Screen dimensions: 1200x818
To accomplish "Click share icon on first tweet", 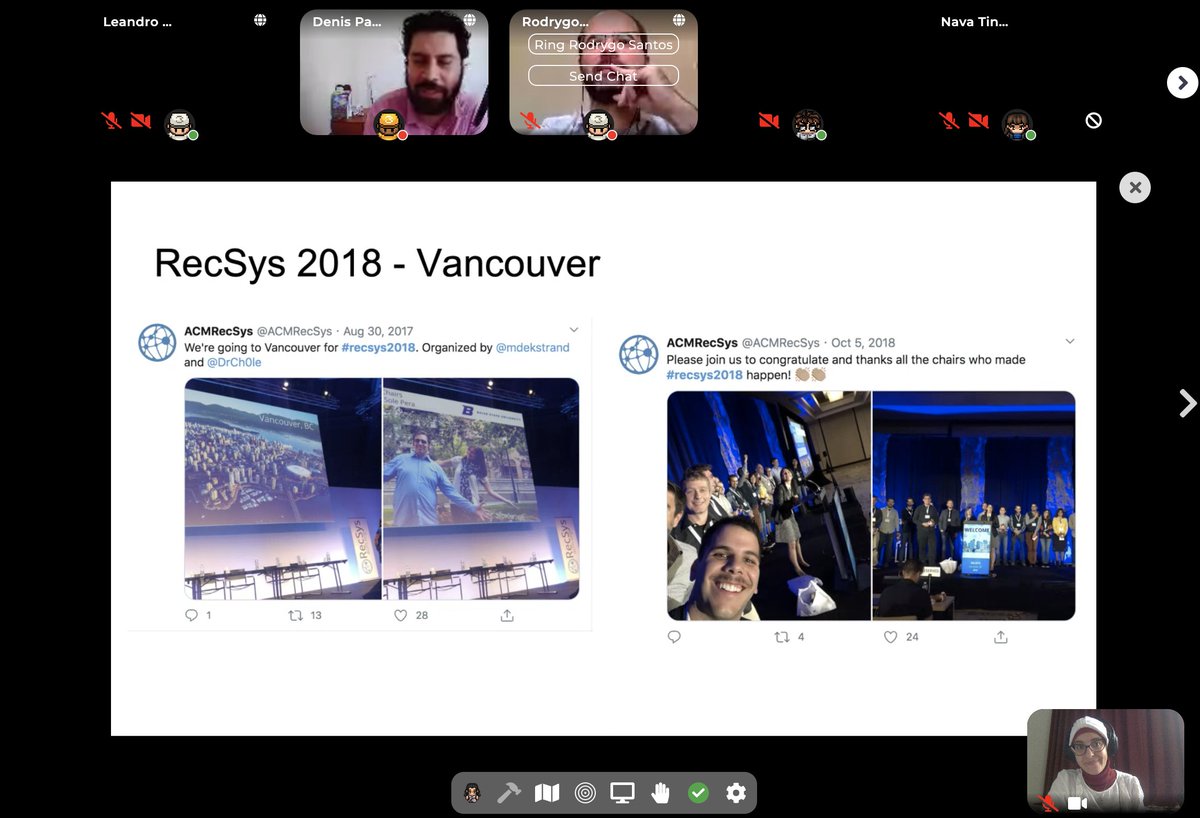I will [x=507, y=615].
